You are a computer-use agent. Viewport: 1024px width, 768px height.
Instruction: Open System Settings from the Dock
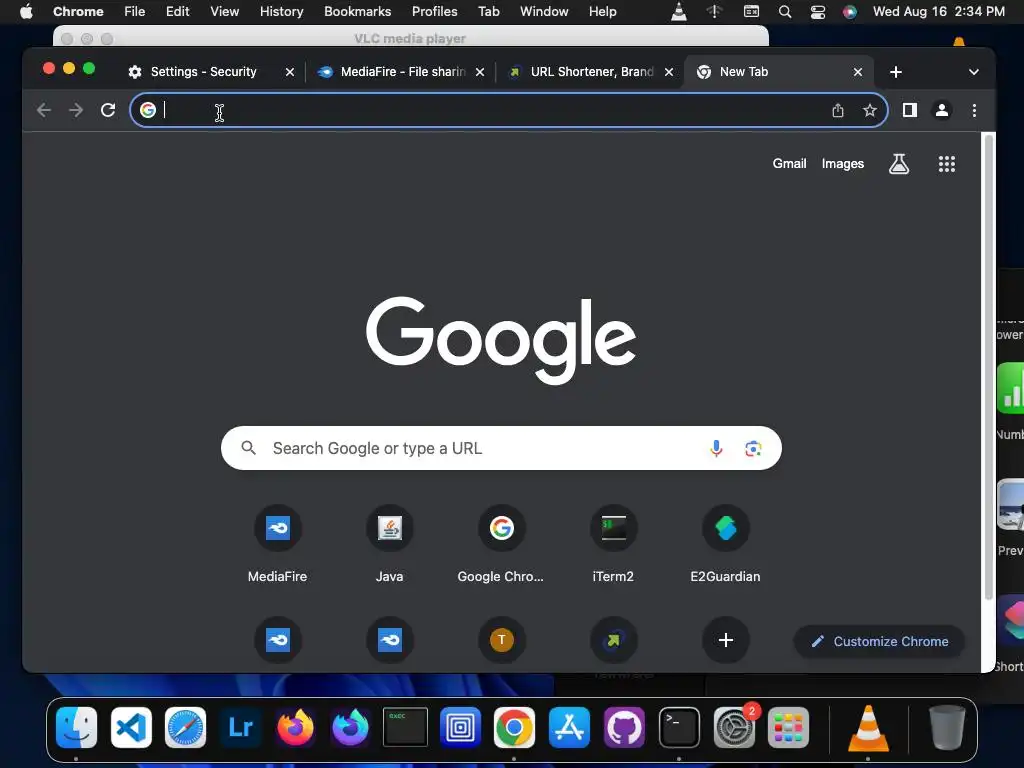coord(733,727)
